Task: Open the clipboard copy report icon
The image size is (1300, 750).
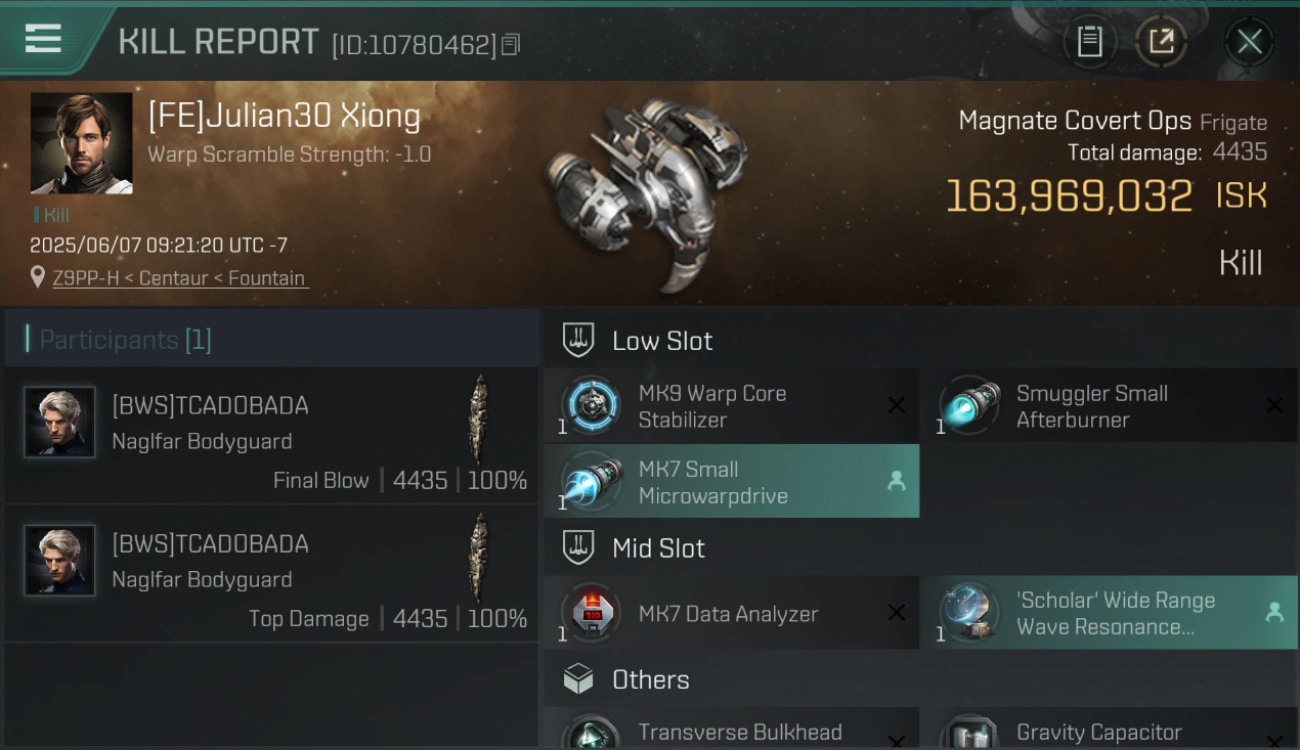Action: pyautogui.click(x=1089, y=41)
